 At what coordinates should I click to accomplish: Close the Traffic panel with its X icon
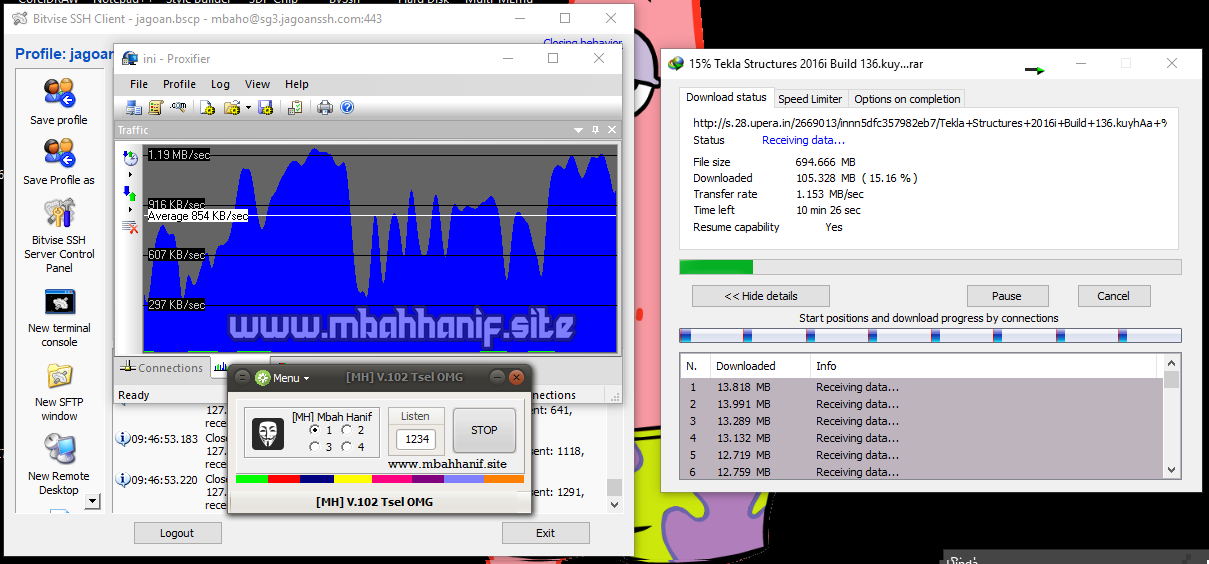612,130
